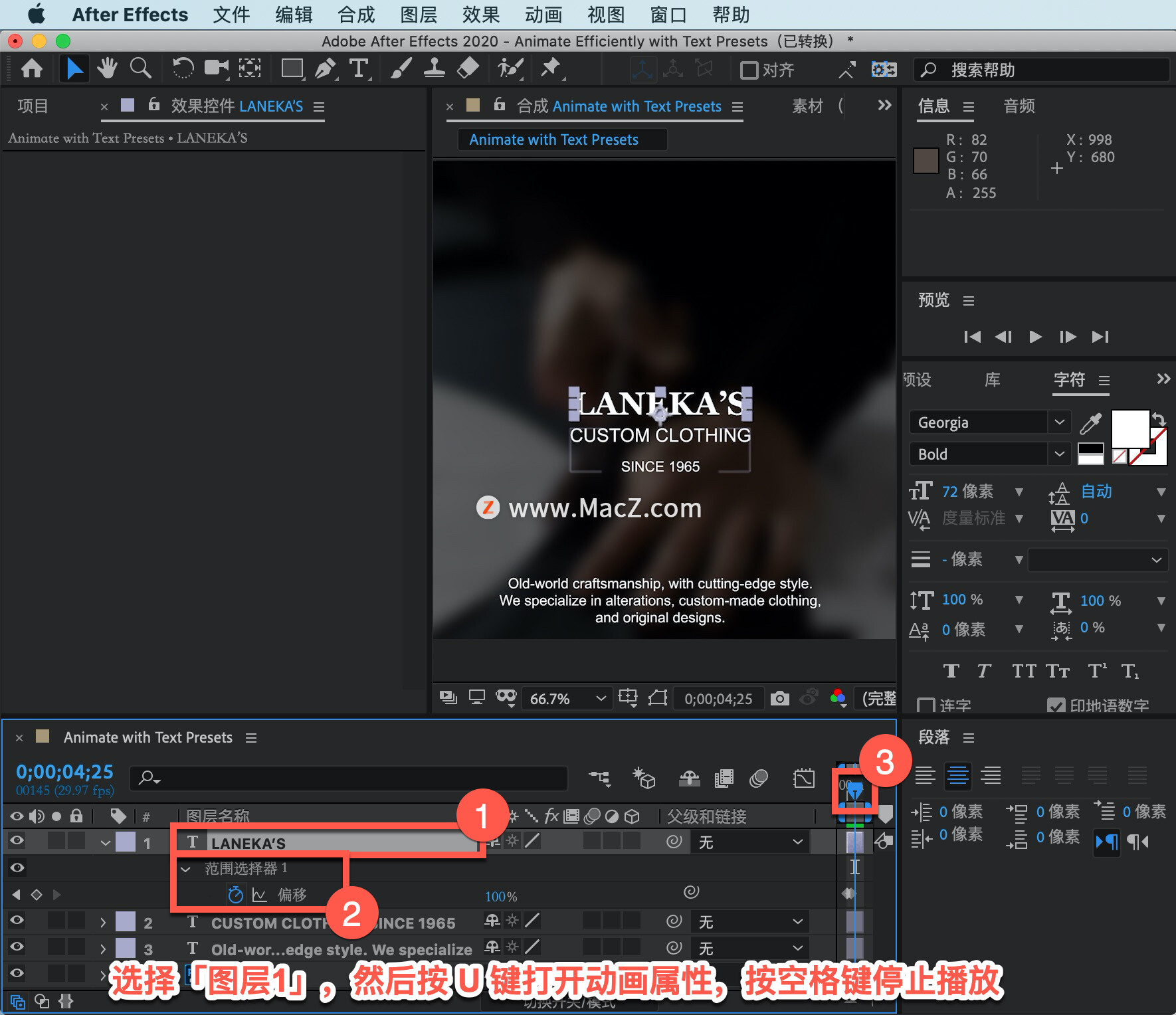Click the snapshot camera icon in viewer

click(780, 698)
